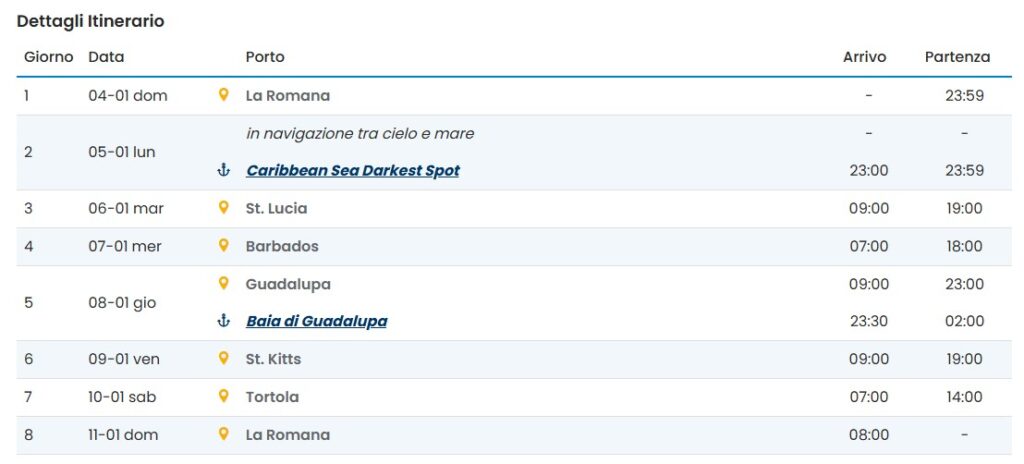Select the Tortola port name
This screenshot has width=1024, height=464.
click(x=272, y=397)
